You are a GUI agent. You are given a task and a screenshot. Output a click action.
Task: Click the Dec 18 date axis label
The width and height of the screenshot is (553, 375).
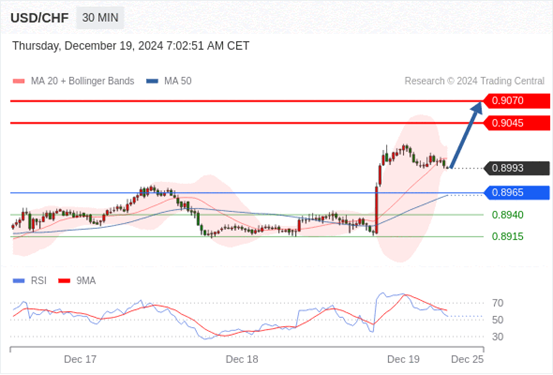coord(242,359)
